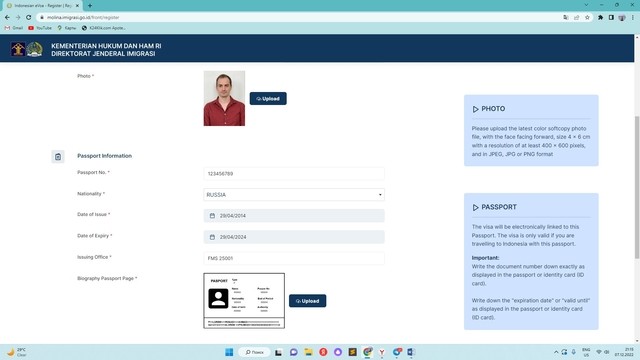Open the Wi-Fi network tray icon
This screenshot has height=360, width=640.
point(599,352)
